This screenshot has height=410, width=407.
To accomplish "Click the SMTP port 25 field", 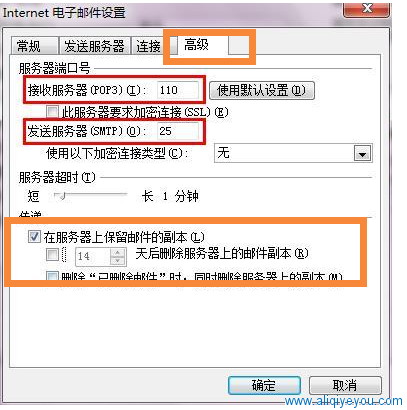I will coord(178,131).
